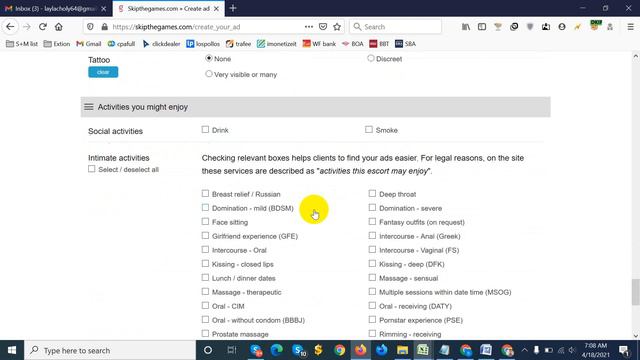Screen dimensions: 640x360
Task: Select Very visible or many tattoo option
Action: (209, 74)
